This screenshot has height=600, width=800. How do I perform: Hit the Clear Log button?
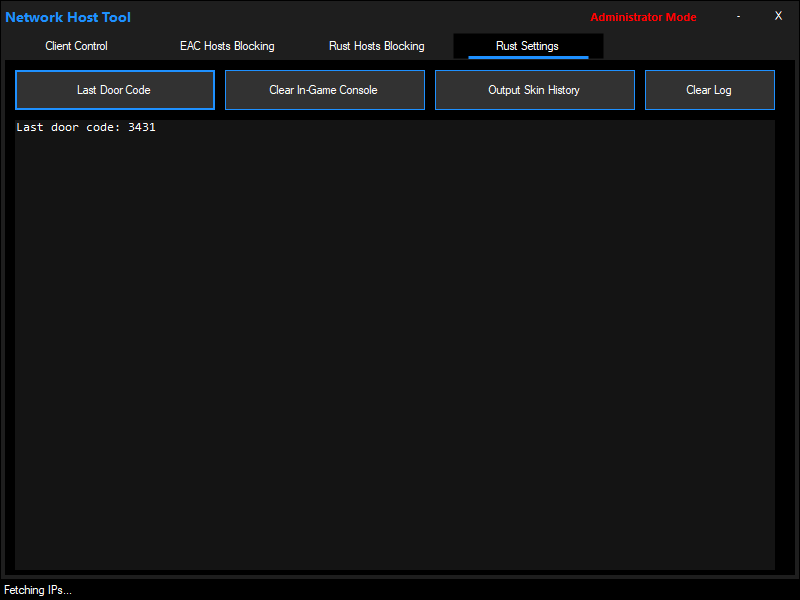click(709, 90)
